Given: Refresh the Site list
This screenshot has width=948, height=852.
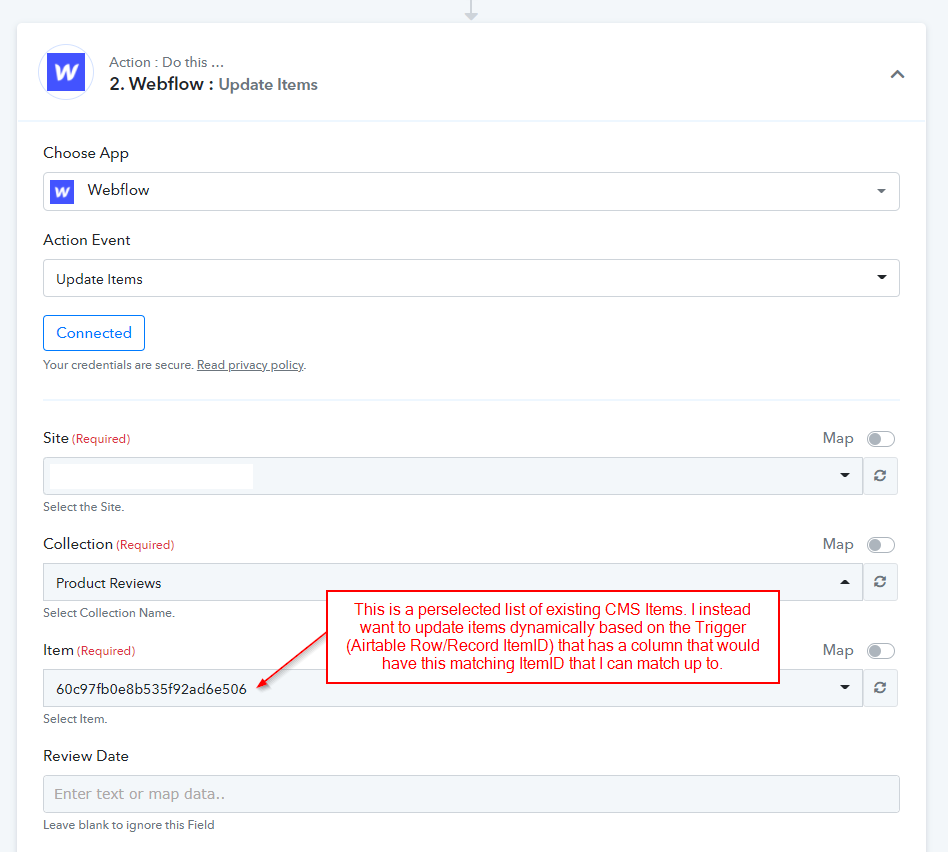Looking at the screenshot, I should (x=880, y=476).
